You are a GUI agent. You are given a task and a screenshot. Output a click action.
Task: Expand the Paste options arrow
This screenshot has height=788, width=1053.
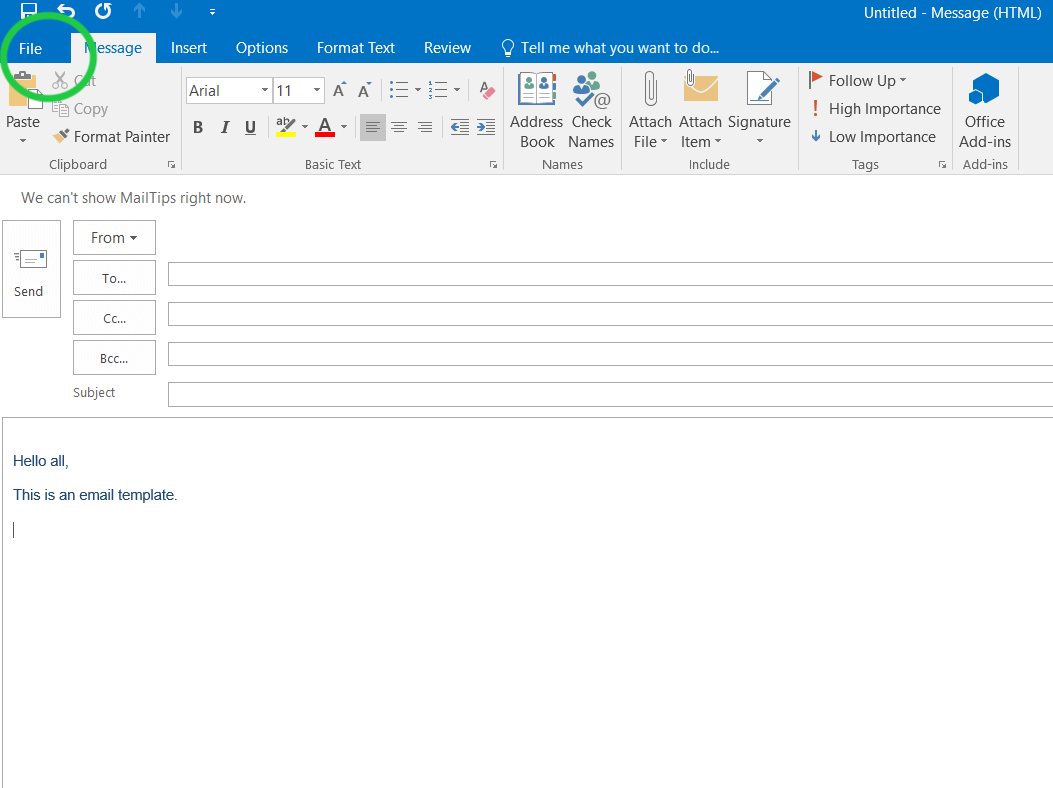23,140
